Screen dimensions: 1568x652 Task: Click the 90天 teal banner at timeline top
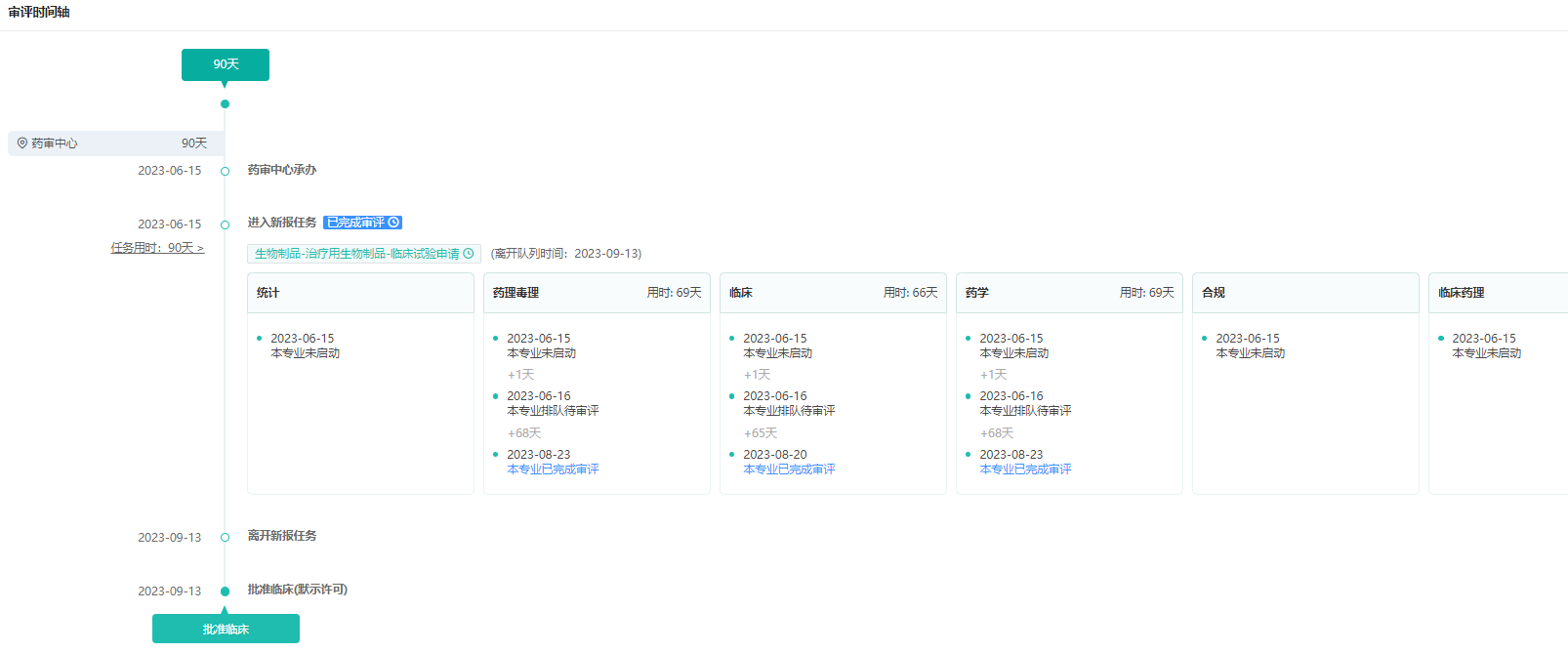click(x=226, y=64)
